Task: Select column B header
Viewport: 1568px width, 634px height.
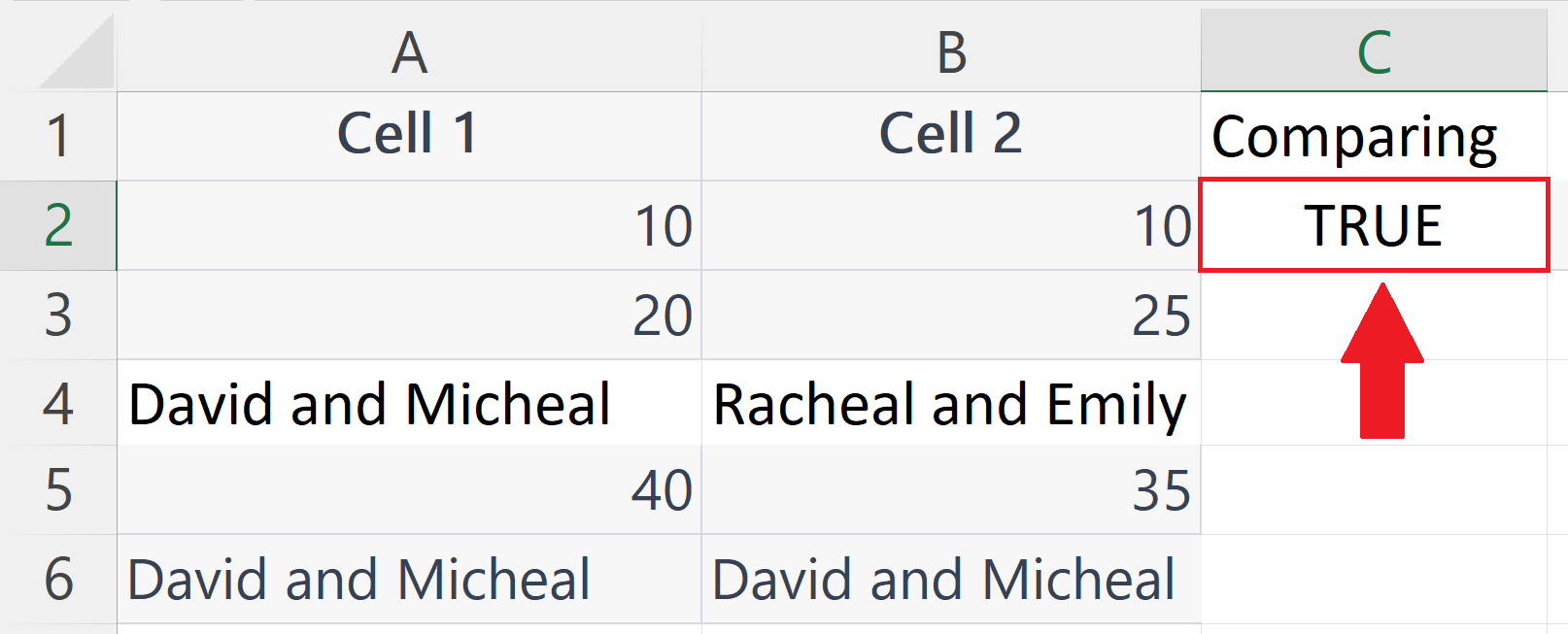Action: pyautogui.click(x=951, y=52)
